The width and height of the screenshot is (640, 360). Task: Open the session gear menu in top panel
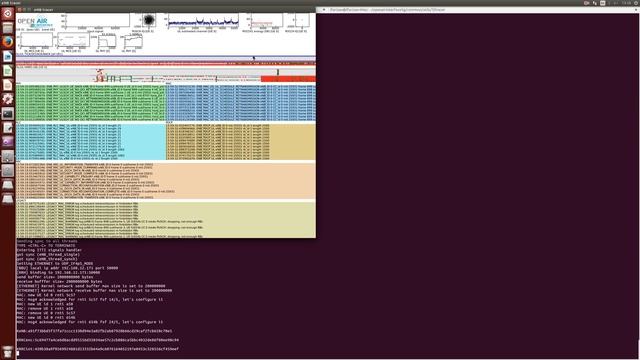click(636, 3)
